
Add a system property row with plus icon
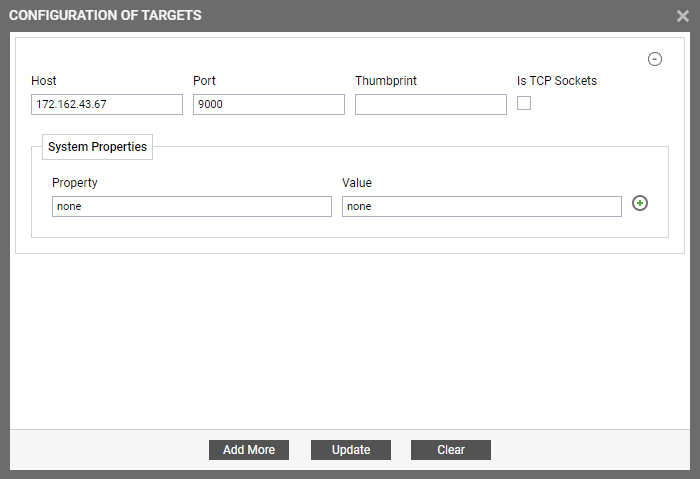[640, 203]
